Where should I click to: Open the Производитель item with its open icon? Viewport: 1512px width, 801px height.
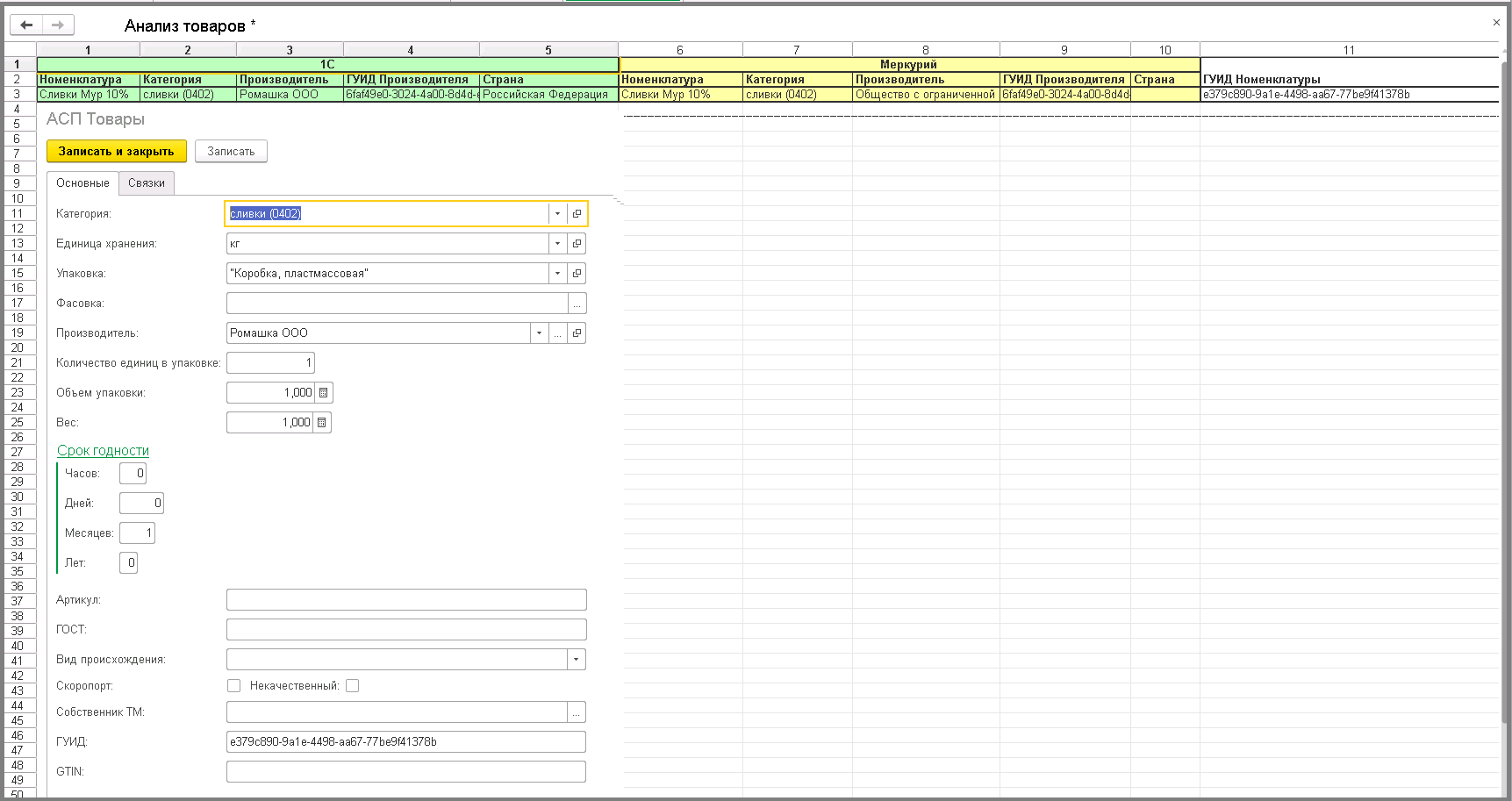(577, 333)
